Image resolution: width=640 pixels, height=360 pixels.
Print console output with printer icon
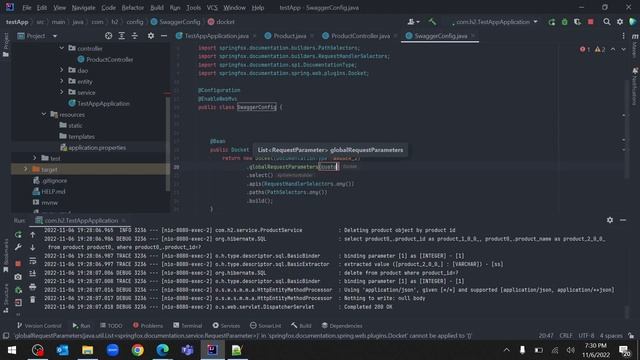33,287
